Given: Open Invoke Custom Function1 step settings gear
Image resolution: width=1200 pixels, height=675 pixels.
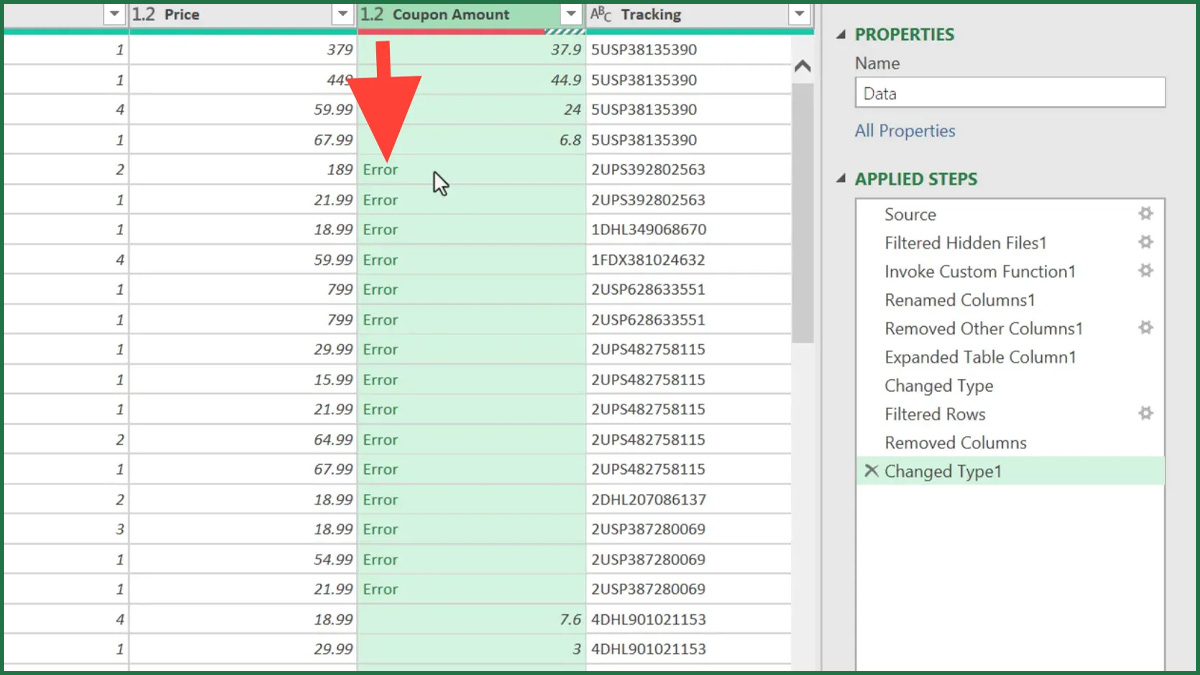Looking at the screenshot, I should (x=1146, y=271).
